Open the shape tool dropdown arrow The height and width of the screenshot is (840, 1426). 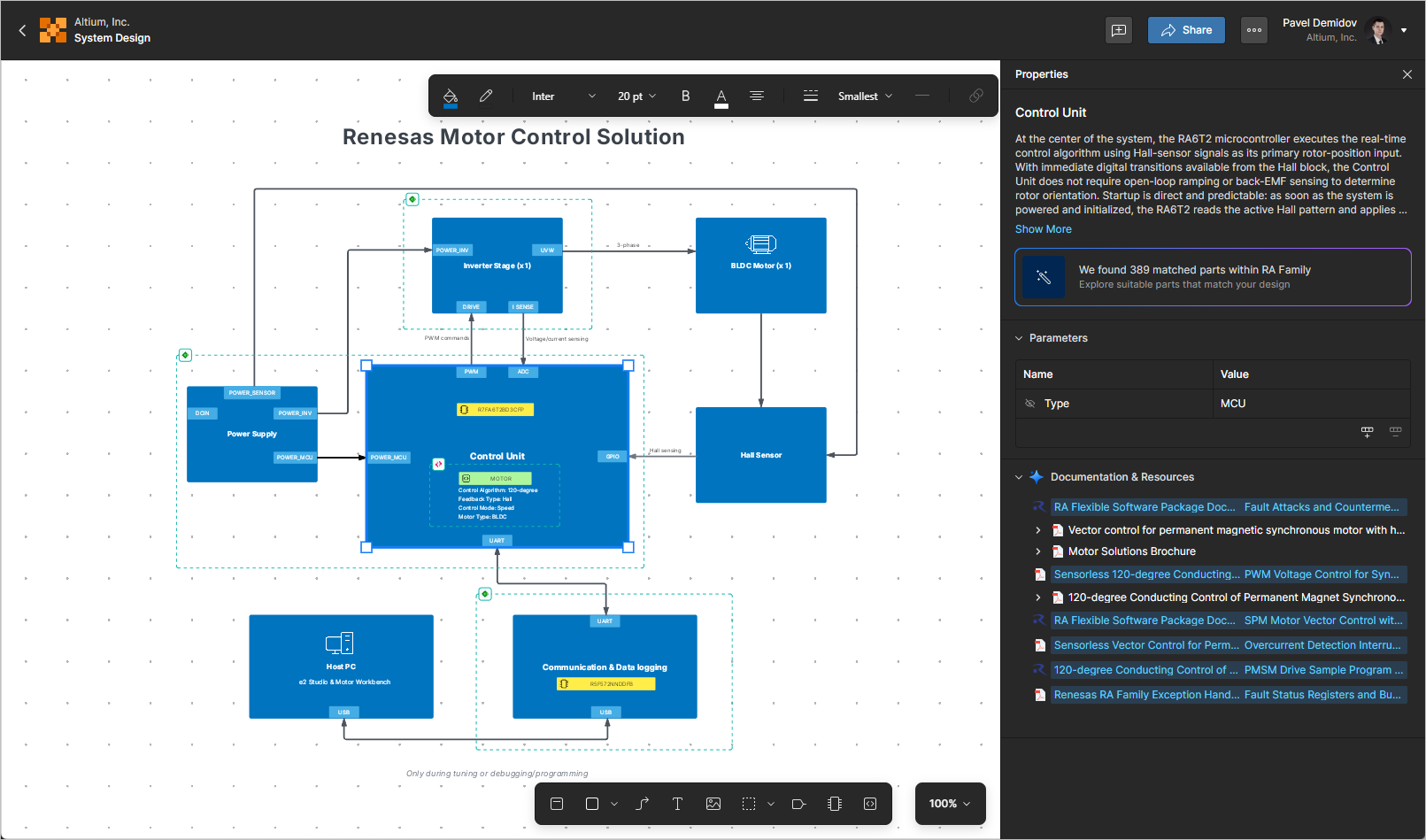coord(614,804)
